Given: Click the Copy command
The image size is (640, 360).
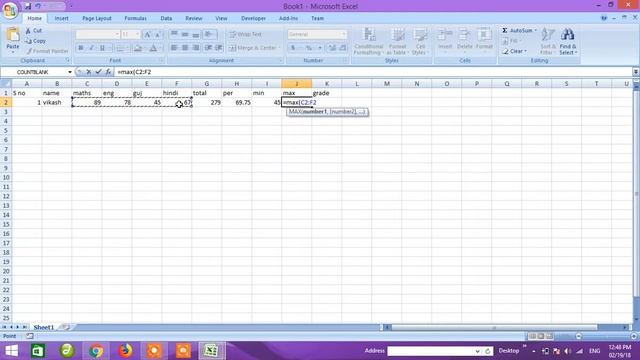Looking at the screenshot, I should coord(35,41).
